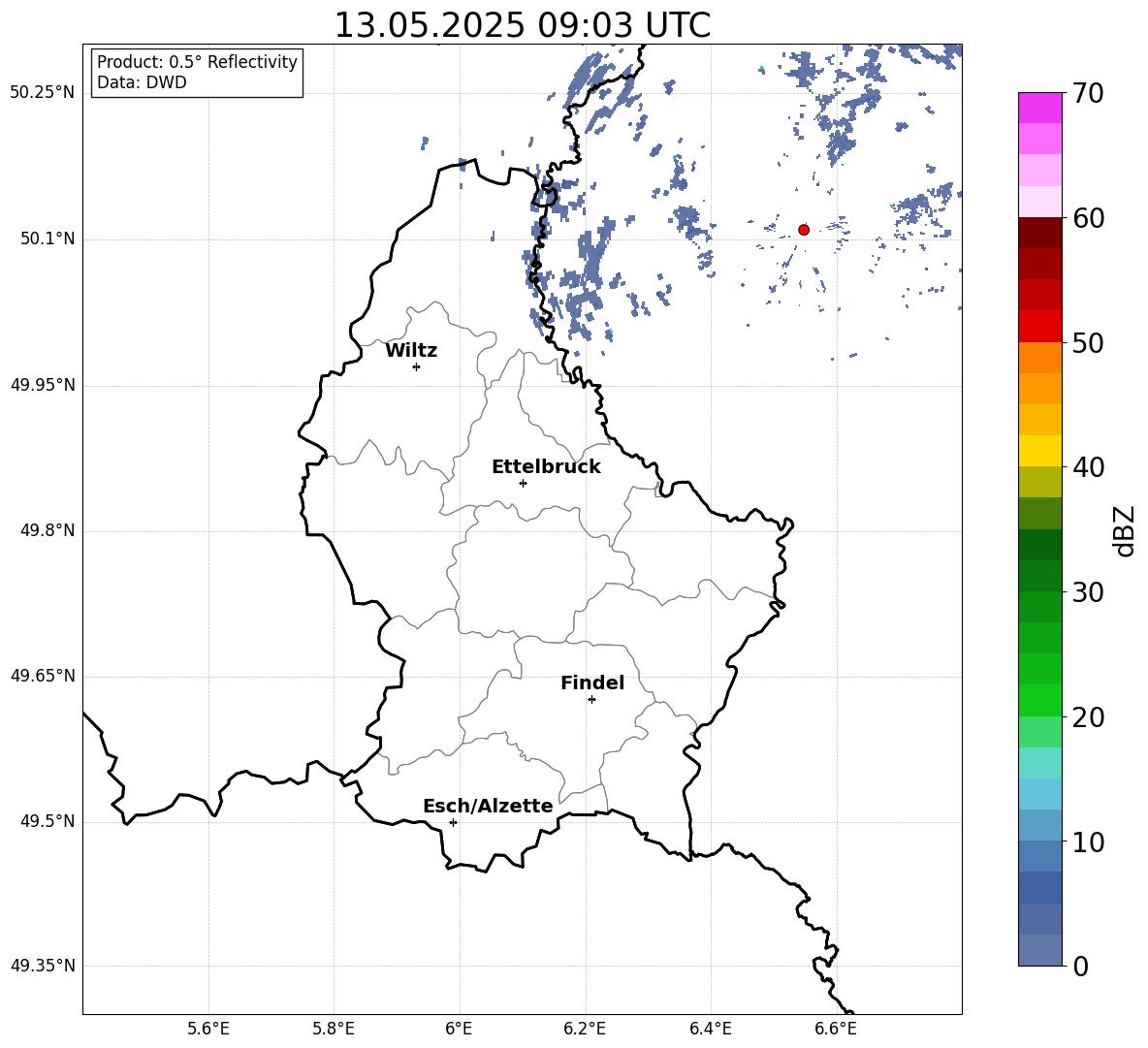This screenshot has height=1048, width=1148.
Task: Pick the bright green swatch just above 20
Action: [x=1039, y=701]
